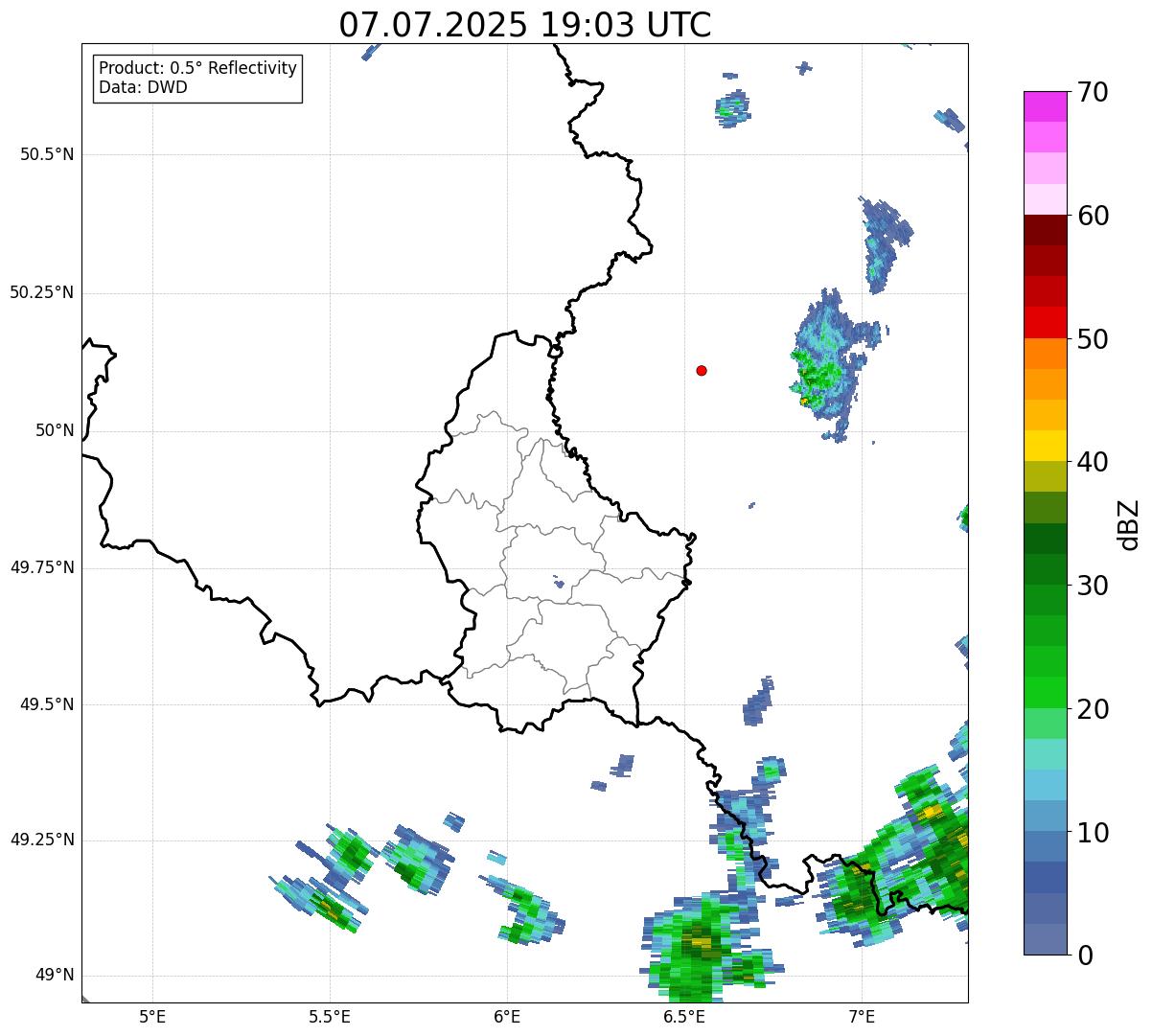Click the bright red colorbar segment above 50
This screenshot has height=1036, width=1152.
(x=1045, y=322)
